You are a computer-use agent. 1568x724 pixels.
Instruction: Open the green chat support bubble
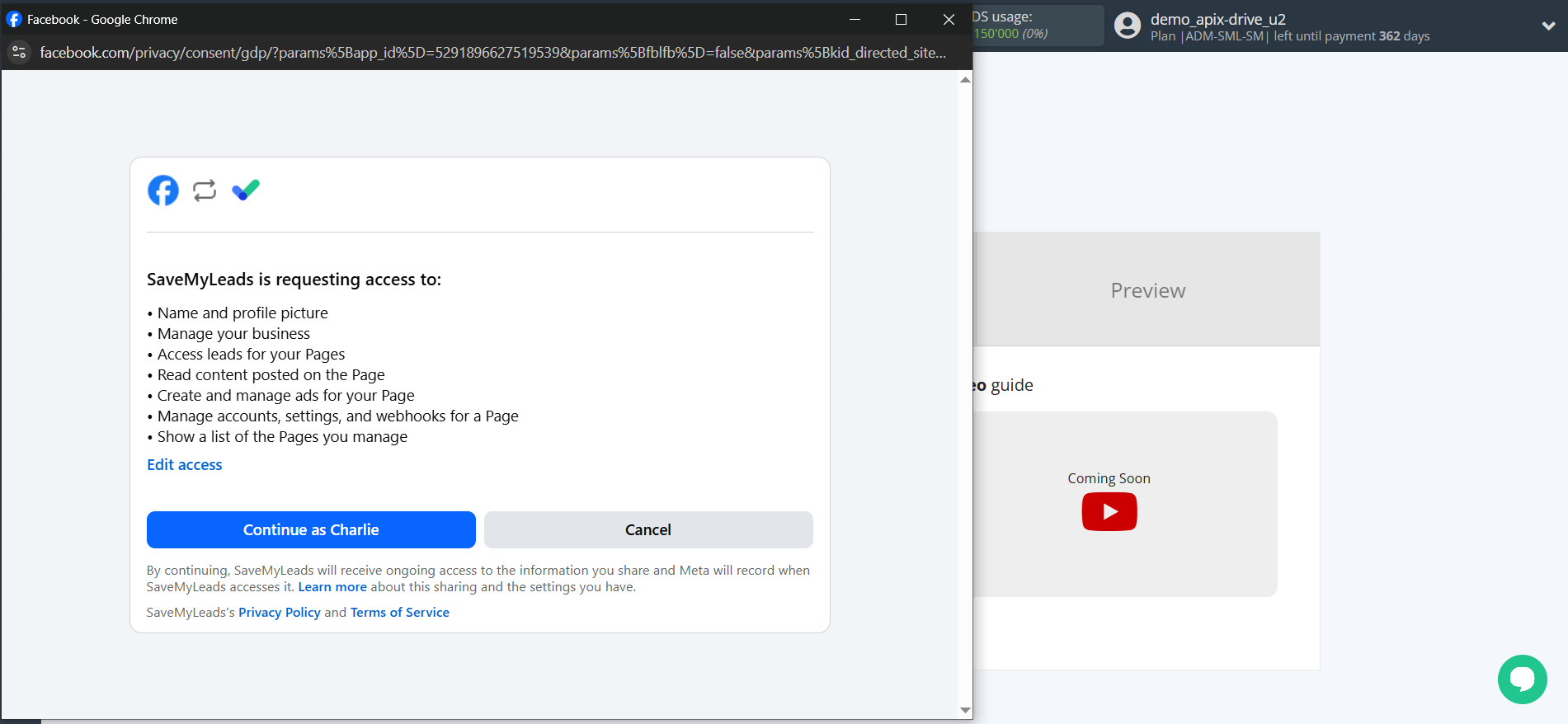[x=1522, y=679]
